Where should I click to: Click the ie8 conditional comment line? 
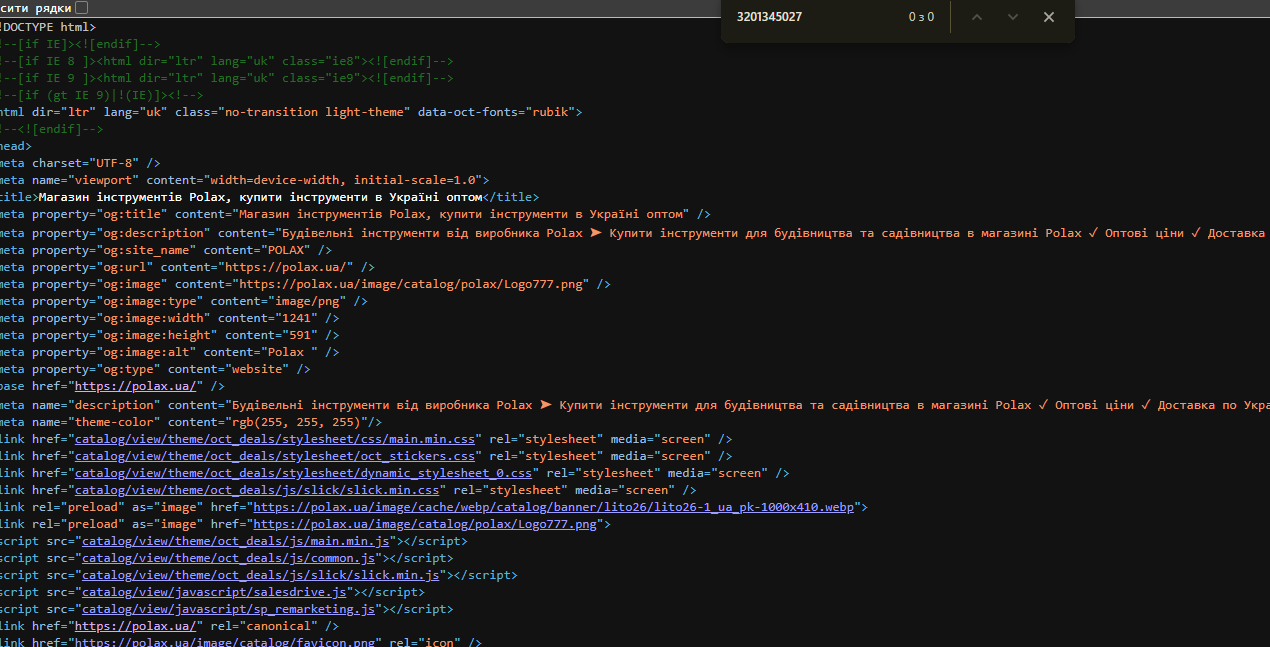click(226, 61)
